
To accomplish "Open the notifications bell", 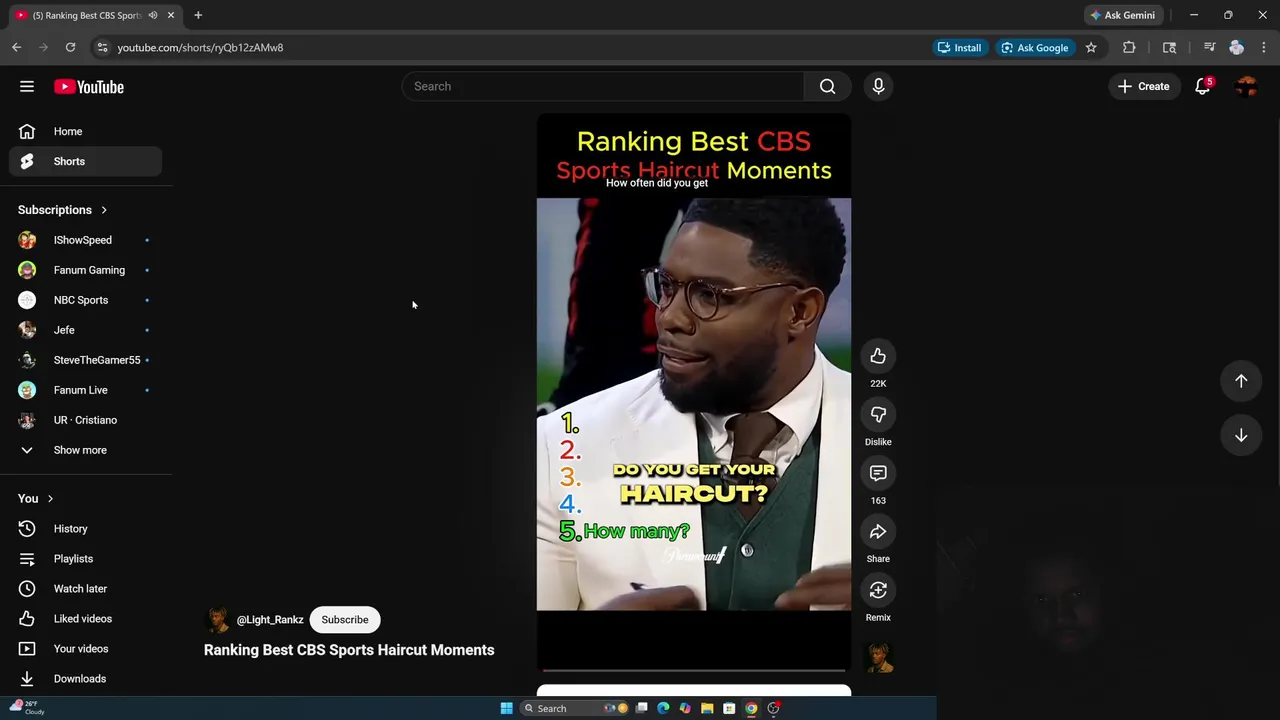I will tap(1203, 86).
